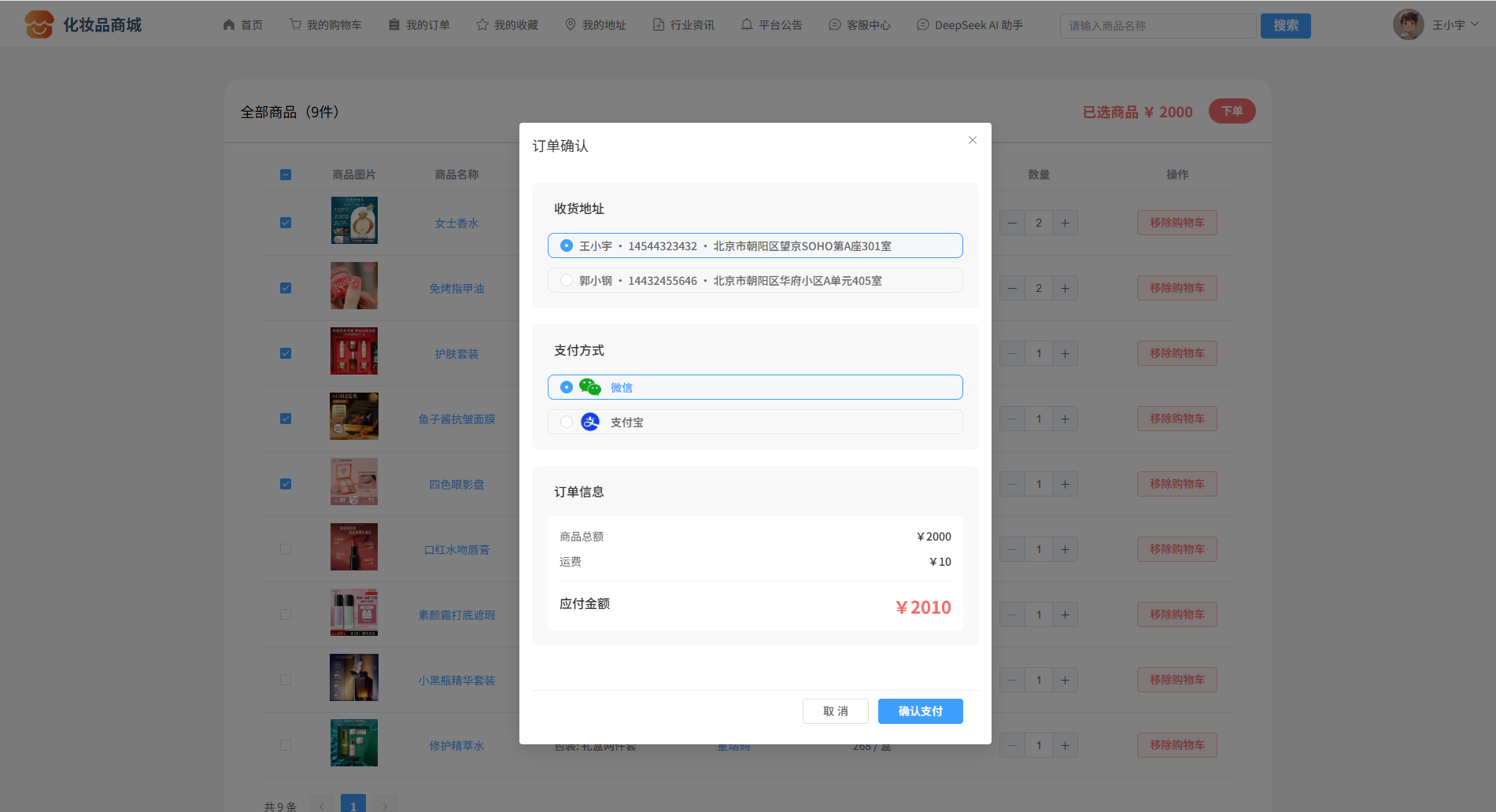Check the 口红水吻唇膏 item checkbox
Image resolution: width=1496 pixels, height=812 pixels.
[x=286, y=549]
